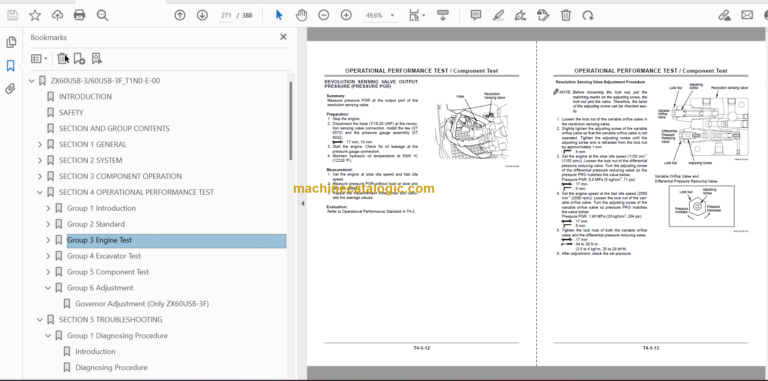Jump to SECTION AND GROUP CONTENTS

pyautogui.click(x=114, y=128)
